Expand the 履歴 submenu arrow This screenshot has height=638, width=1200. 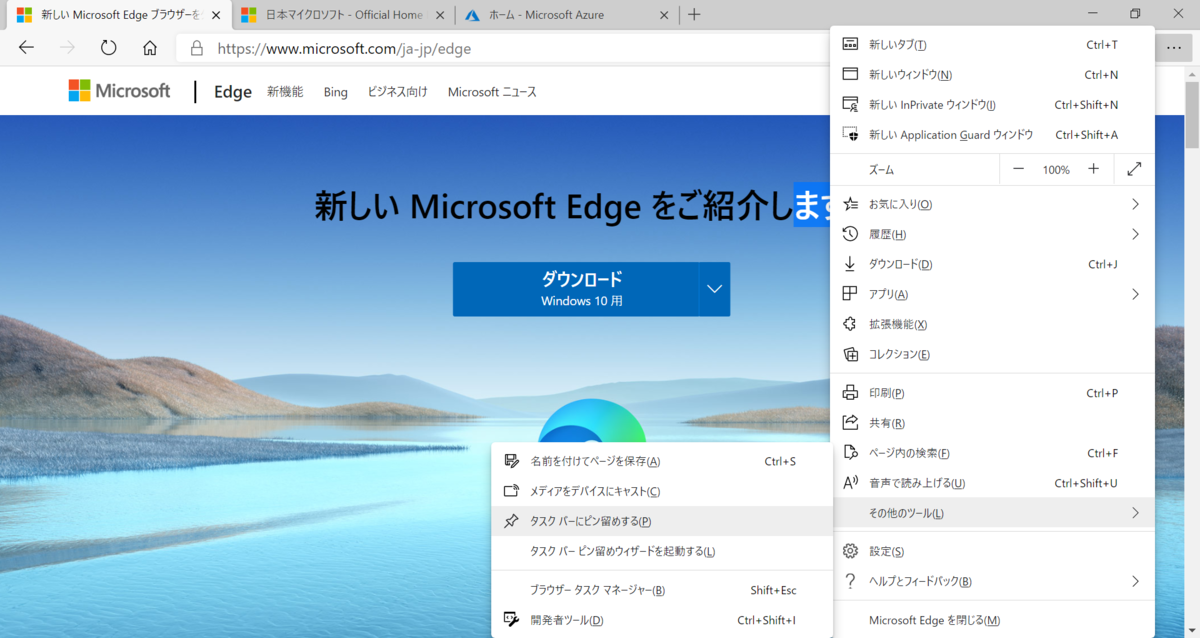coord(1135,234)
